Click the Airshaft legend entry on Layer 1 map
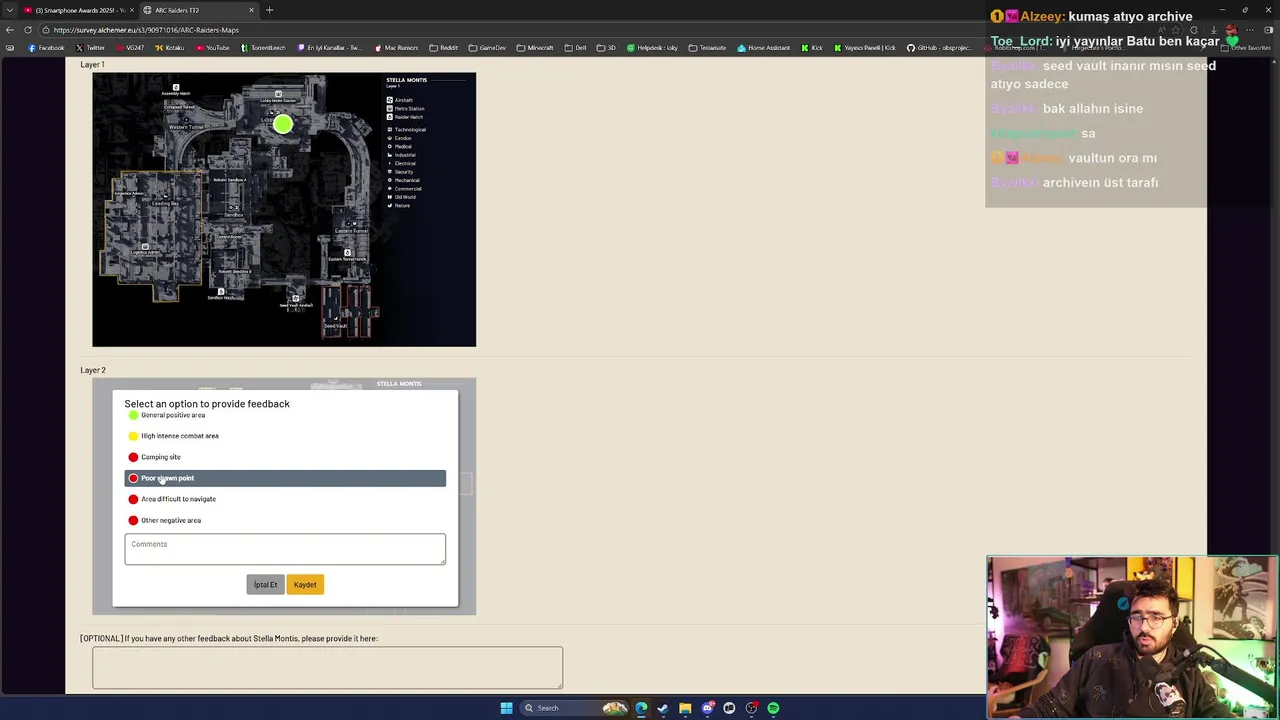Viewport: 1280px width, 720px height. tap(400, 100)
